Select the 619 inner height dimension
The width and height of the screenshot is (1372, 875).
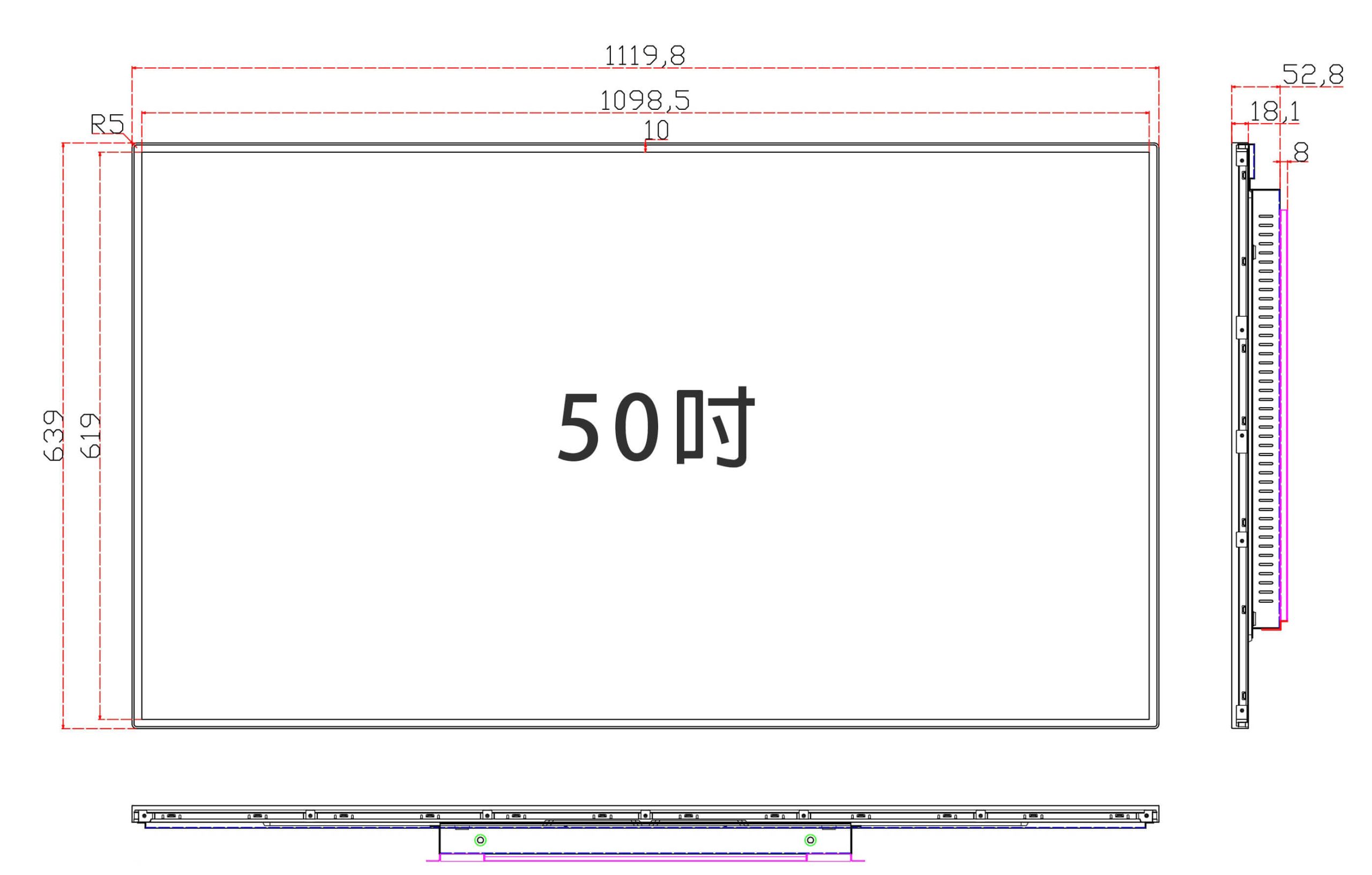coord(91,436)
